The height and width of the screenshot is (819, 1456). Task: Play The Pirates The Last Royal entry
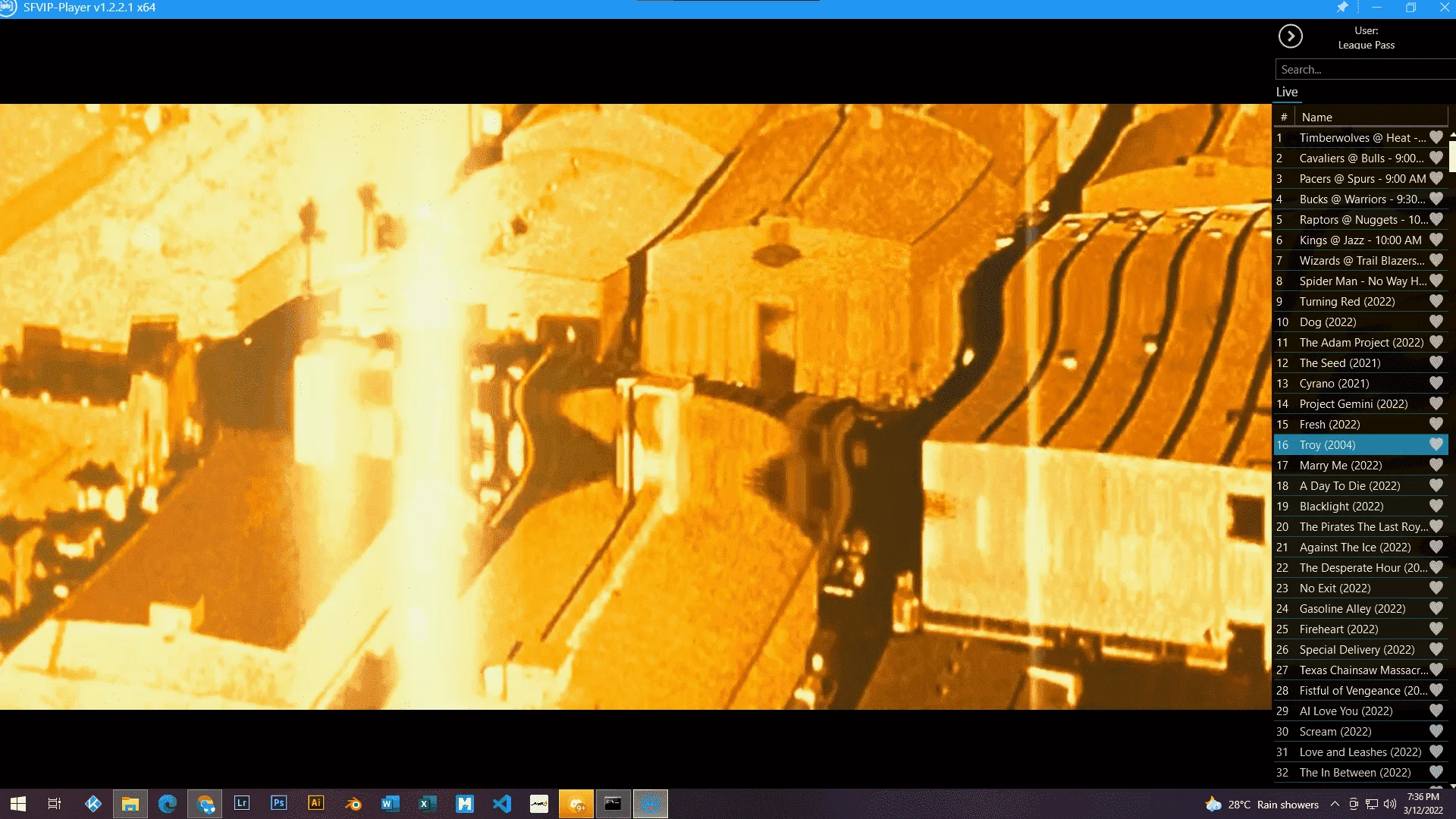click(x=1360, y=526)
